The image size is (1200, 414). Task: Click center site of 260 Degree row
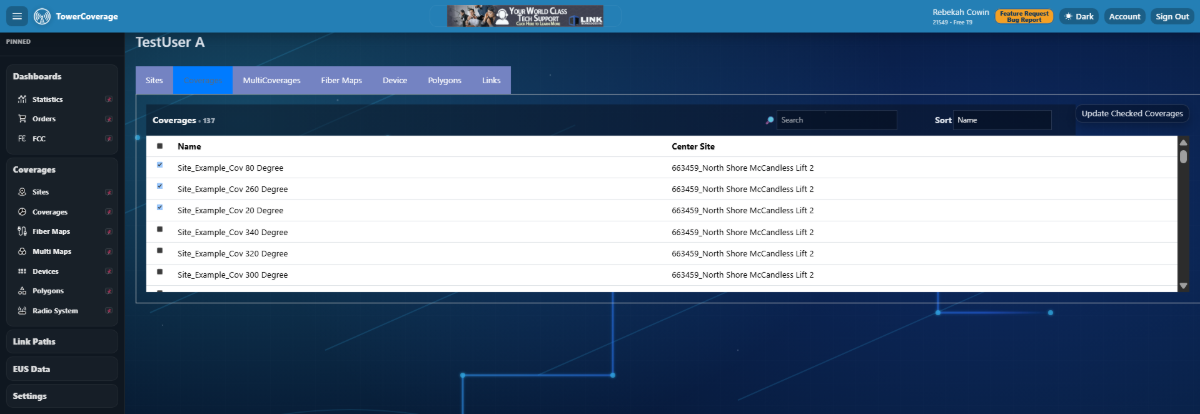742,189
